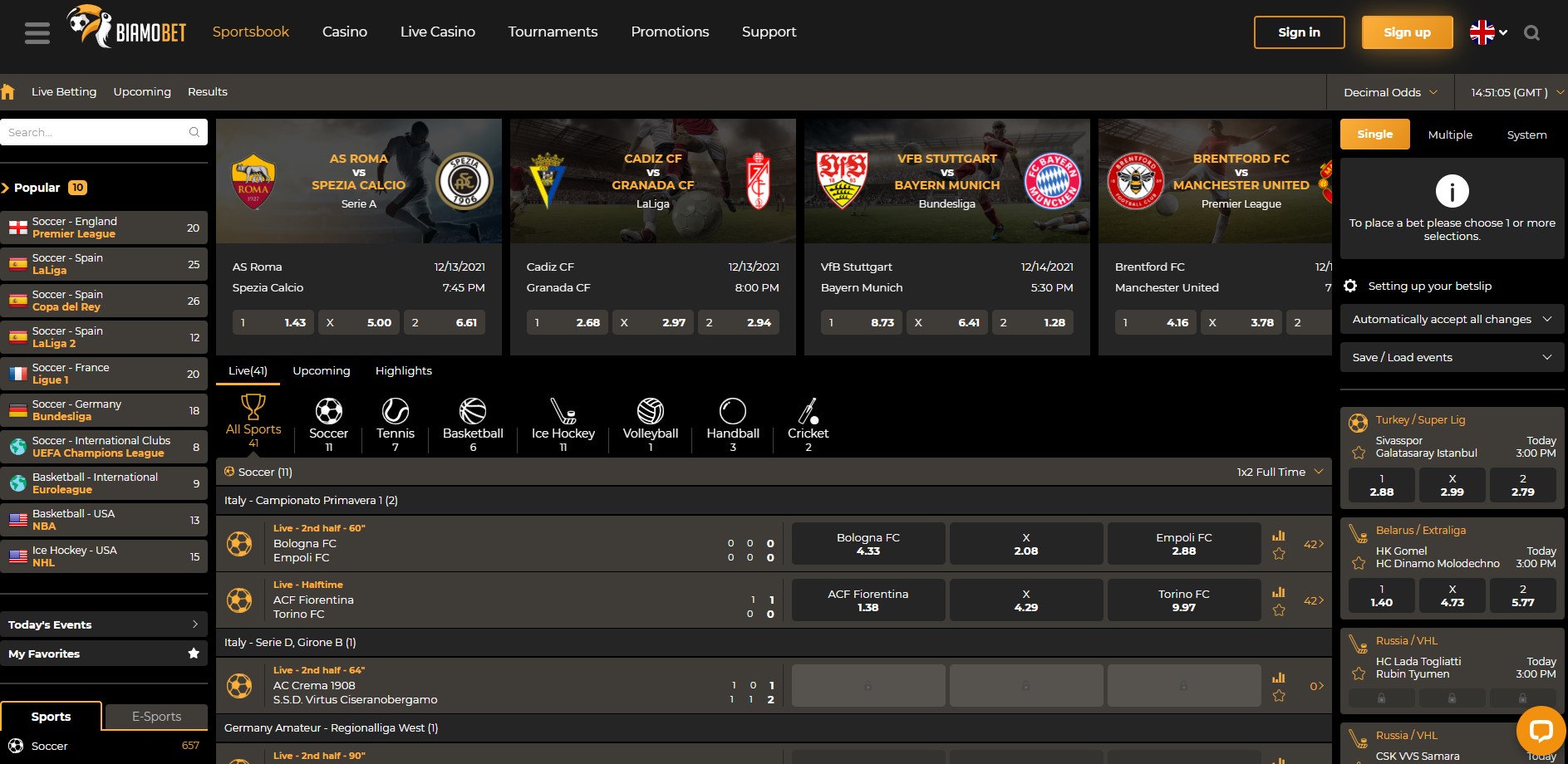Switch to the Upcoming events tab
Image resolution: width=1568 pixels, height=764 pixels.
click(322, 370)
